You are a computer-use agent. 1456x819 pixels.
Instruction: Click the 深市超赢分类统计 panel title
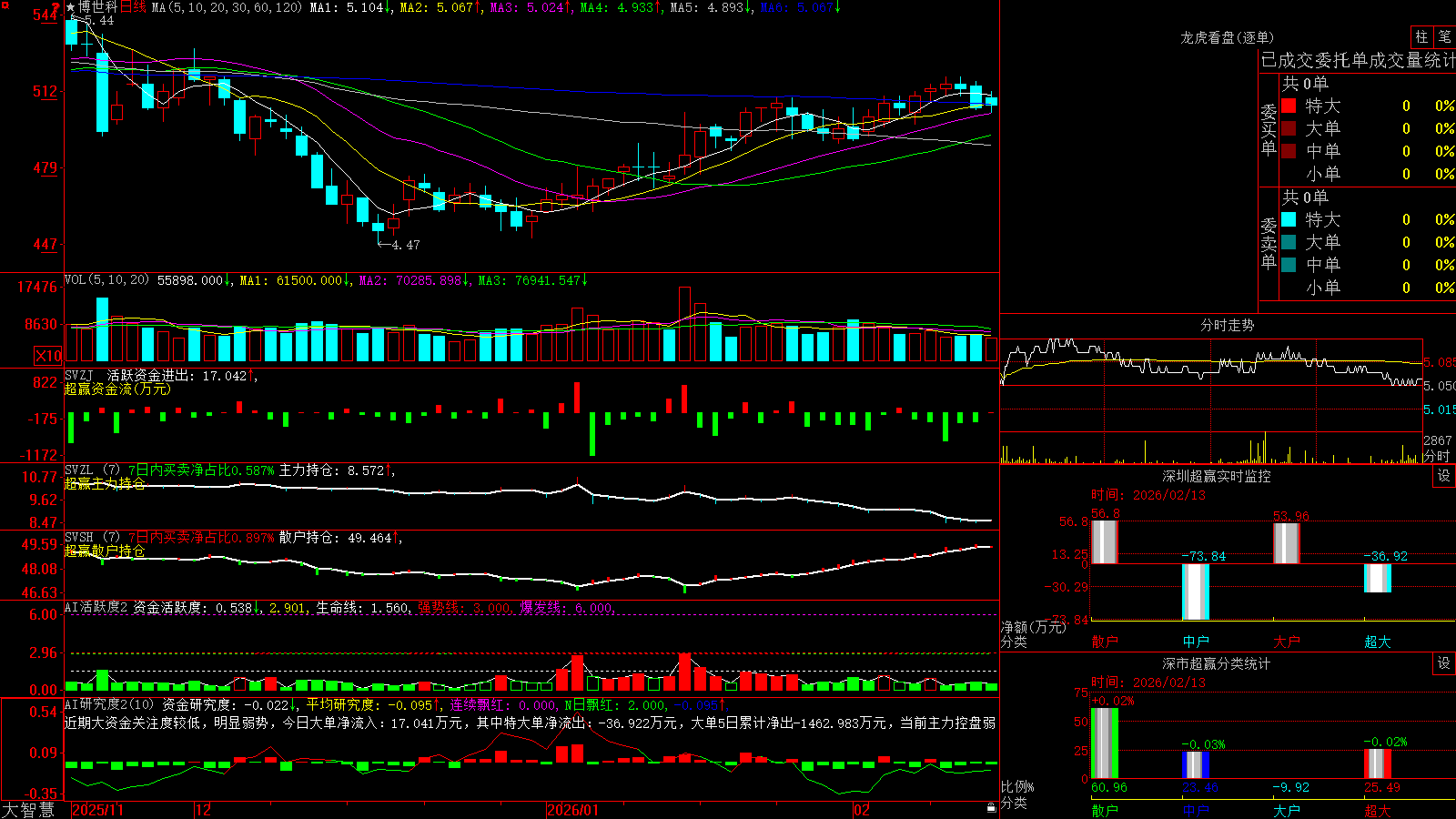pyautogui.click(x=1217, y=663)
